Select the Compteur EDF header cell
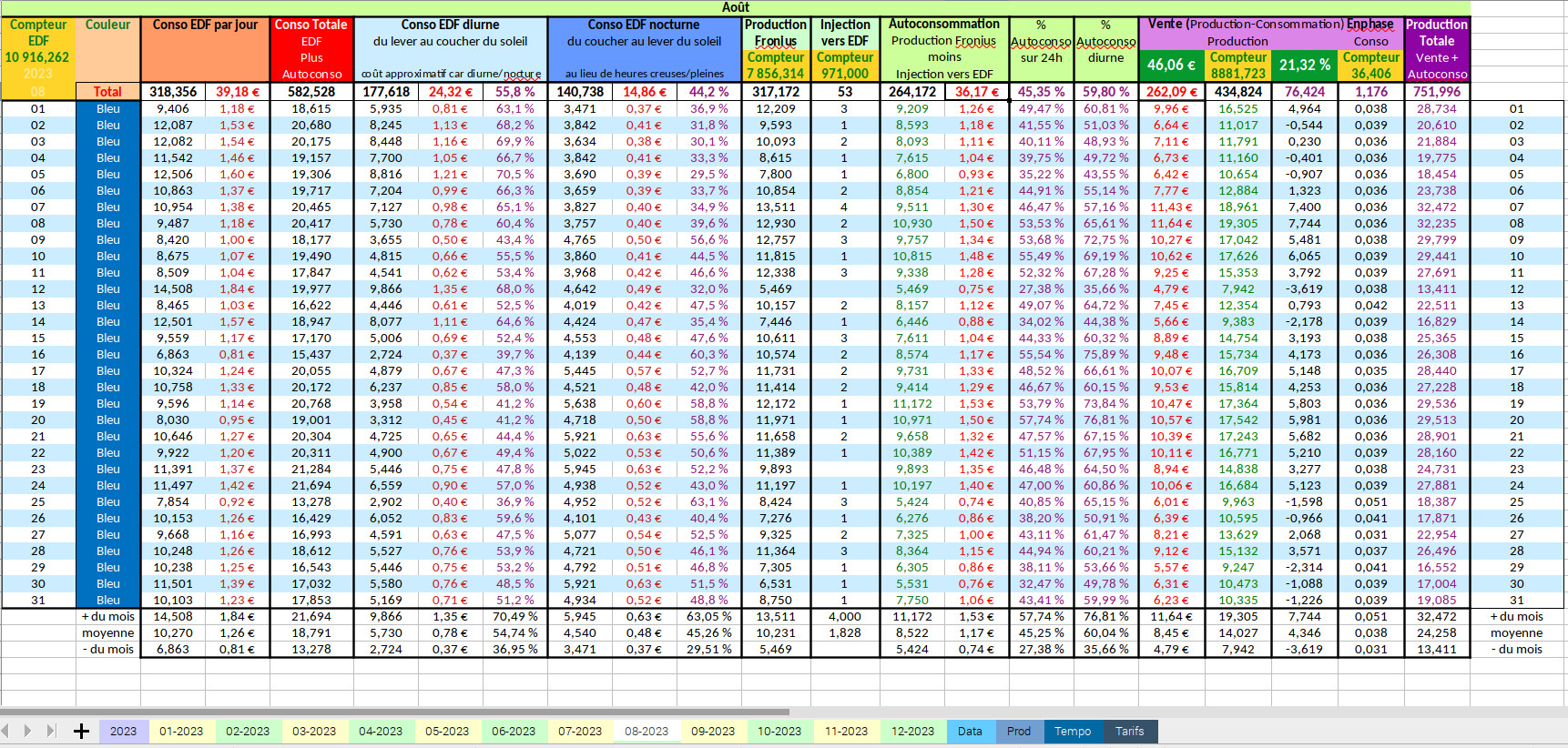The height and width of the screenshot is (748, 1568). pyautogui.click(x=38, y=49)
